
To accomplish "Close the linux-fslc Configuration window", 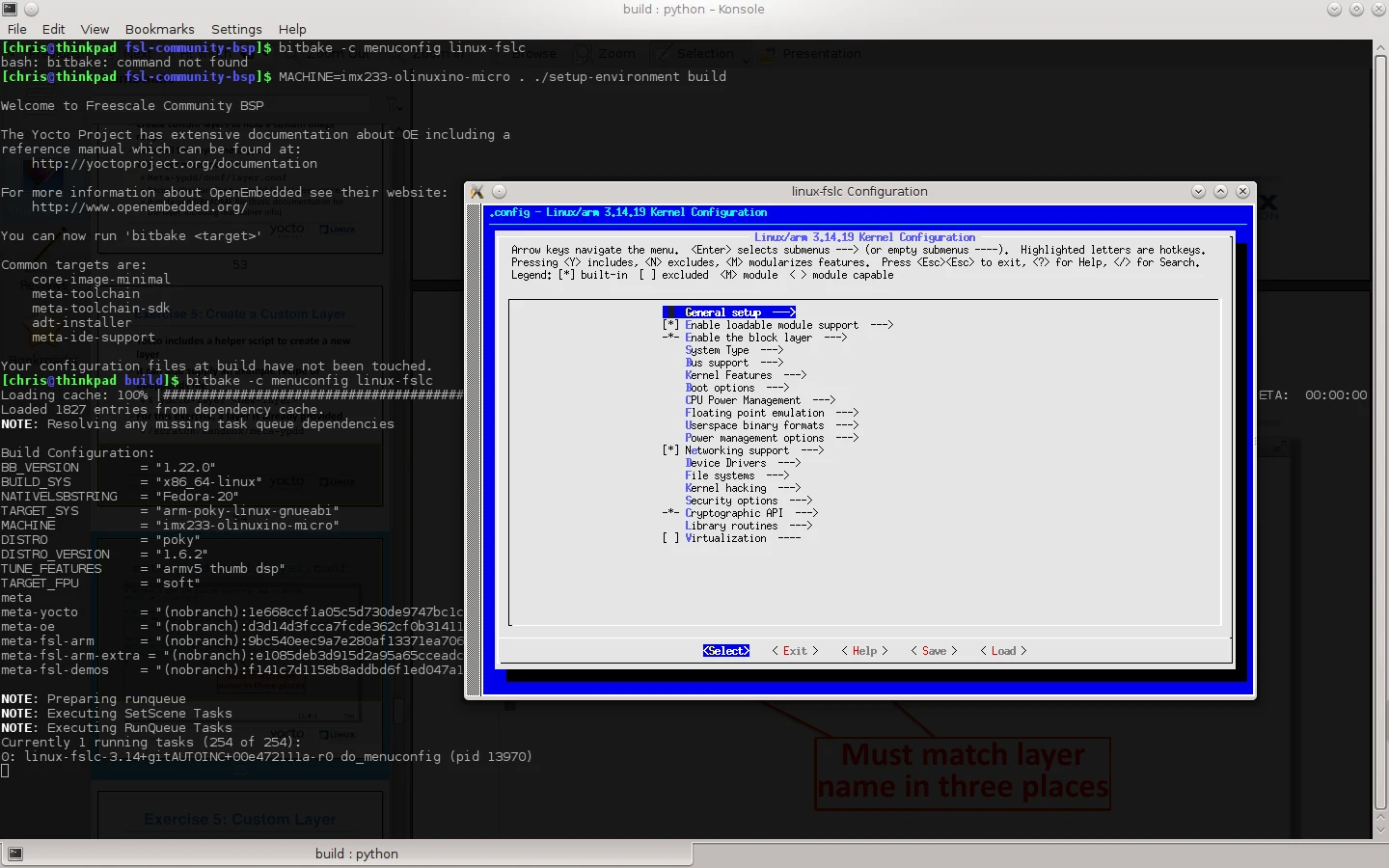I will pos(1242,191).
